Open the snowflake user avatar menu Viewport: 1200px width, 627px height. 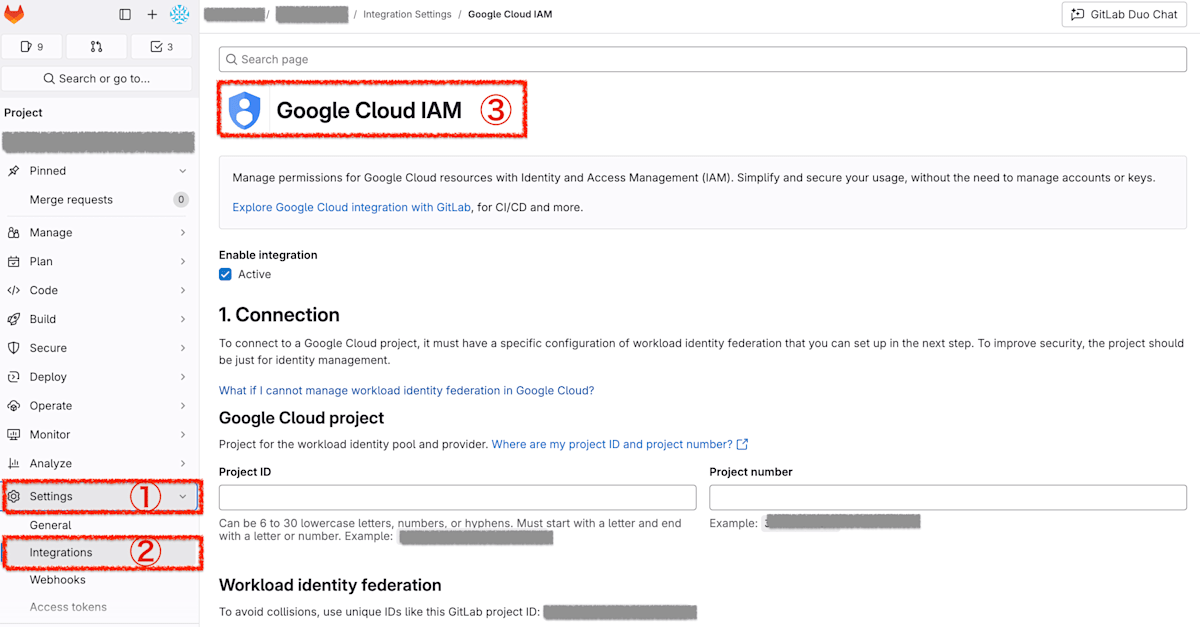[180, 14]
